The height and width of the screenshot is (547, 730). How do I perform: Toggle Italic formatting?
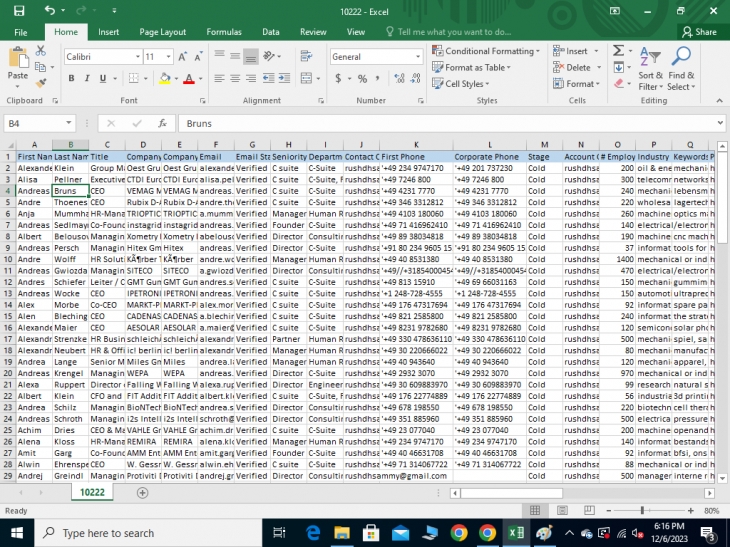87,78
